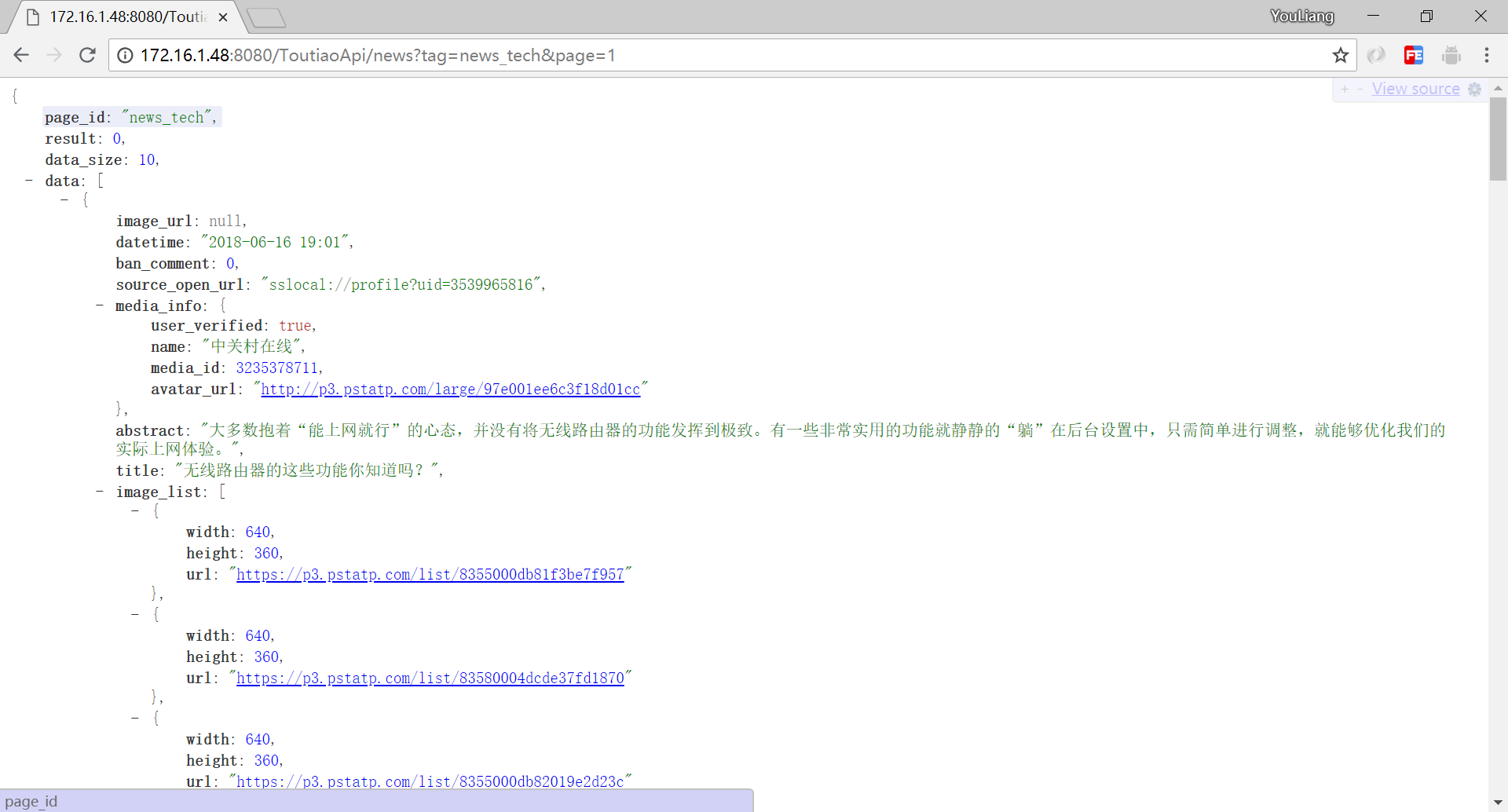Collapse all JSON nodes with minus
Image resolution: width=1508 pixels, height=812 pixels.
click(1360, 90)
